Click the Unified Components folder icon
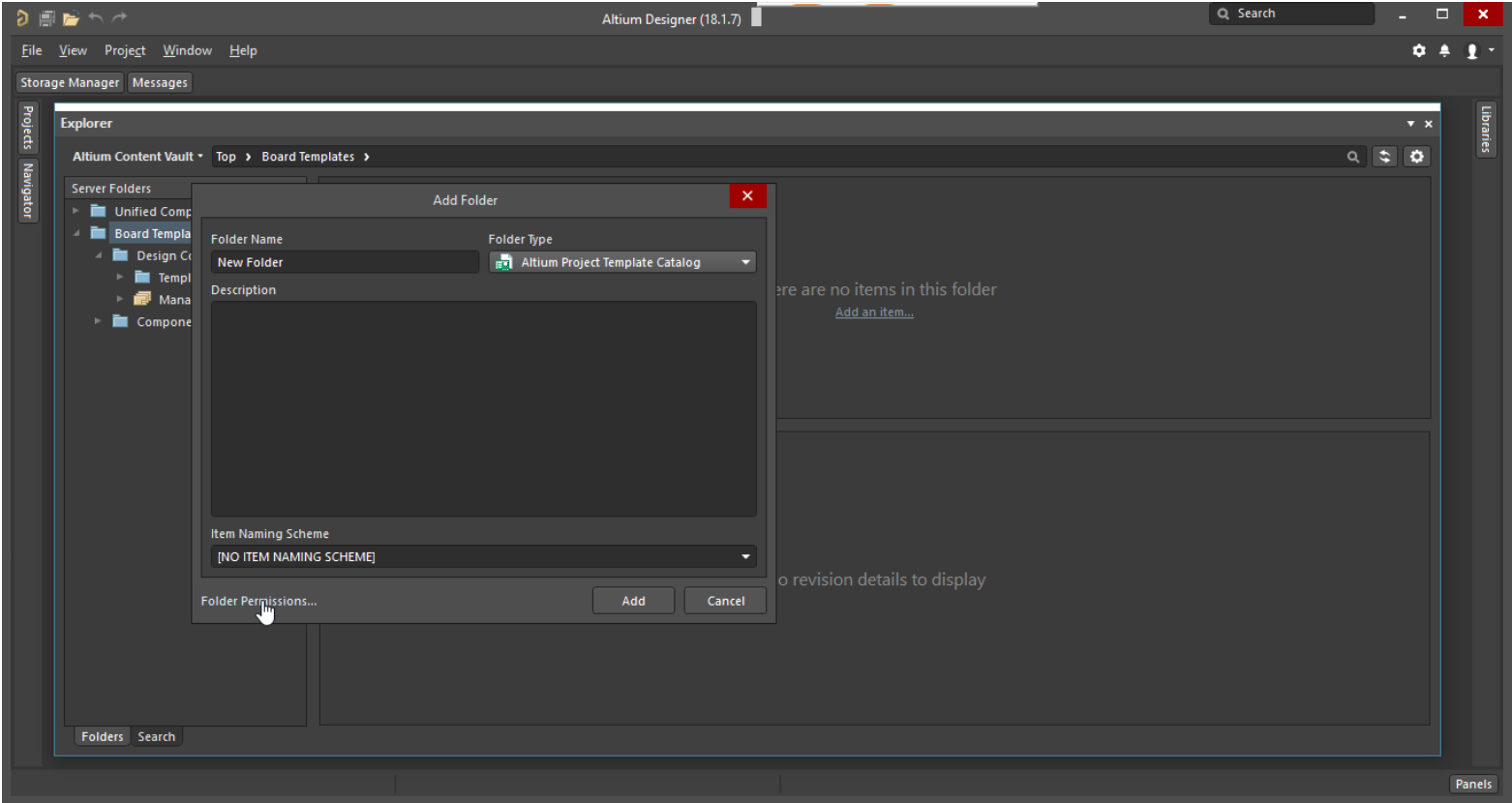The height and width of the screenshot is (803, 1512). (x=98, y=211)
